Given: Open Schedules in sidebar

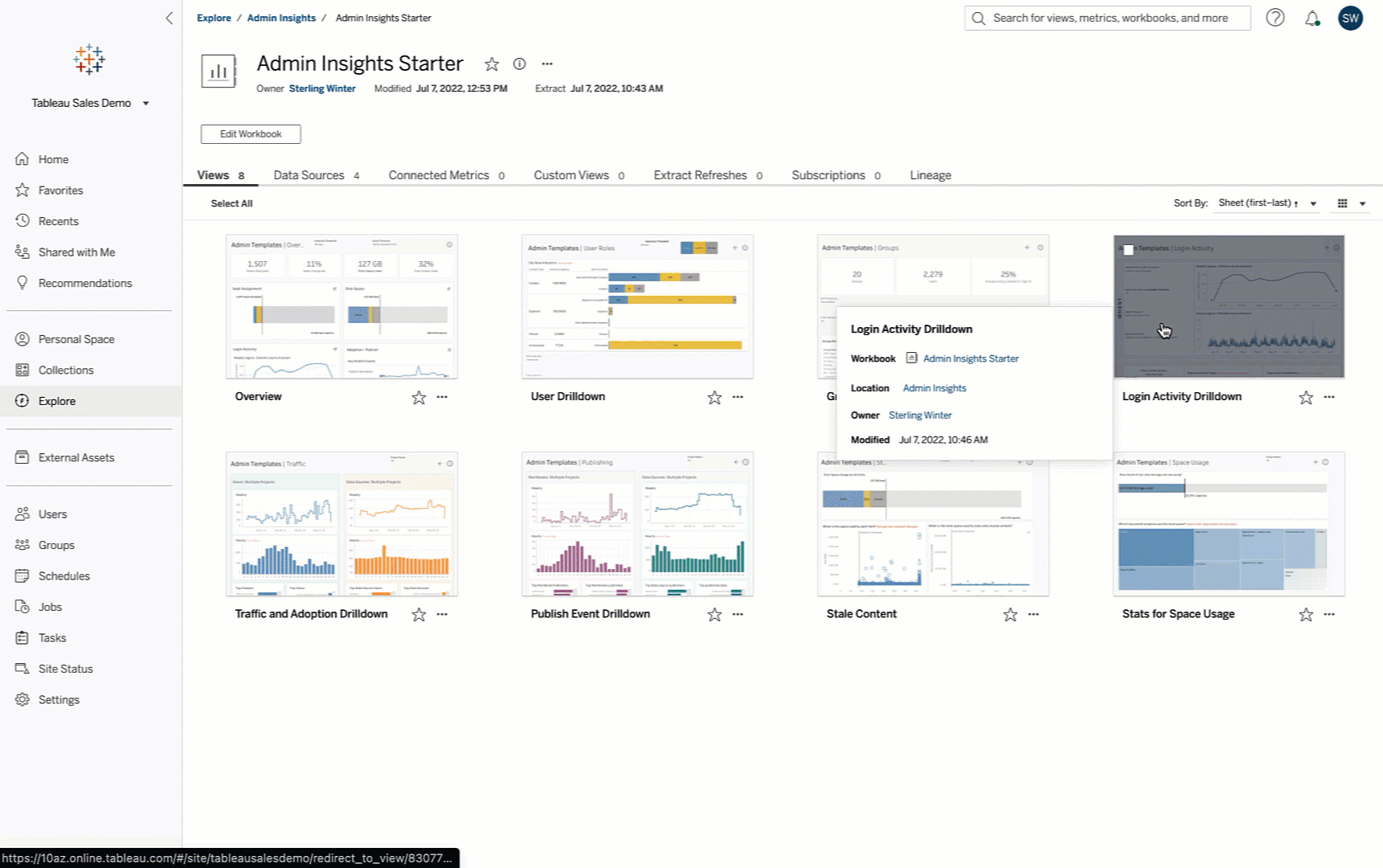Looking at the screenshot, I should click(x=91, y=576).
